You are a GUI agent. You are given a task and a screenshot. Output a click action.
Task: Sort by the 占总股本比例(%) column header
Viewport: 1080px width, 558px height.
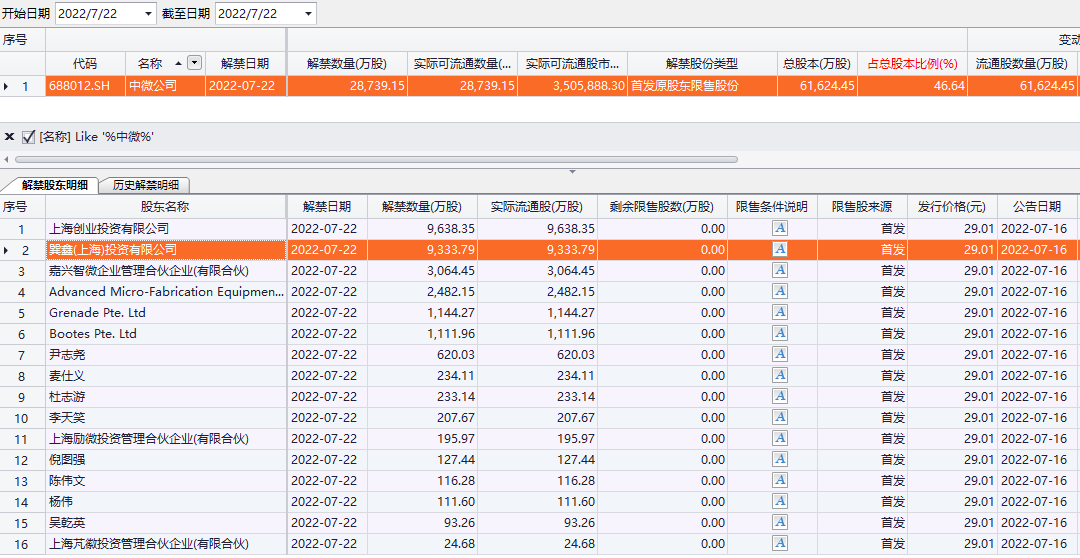pyautogui.click(x=911, y=63)
